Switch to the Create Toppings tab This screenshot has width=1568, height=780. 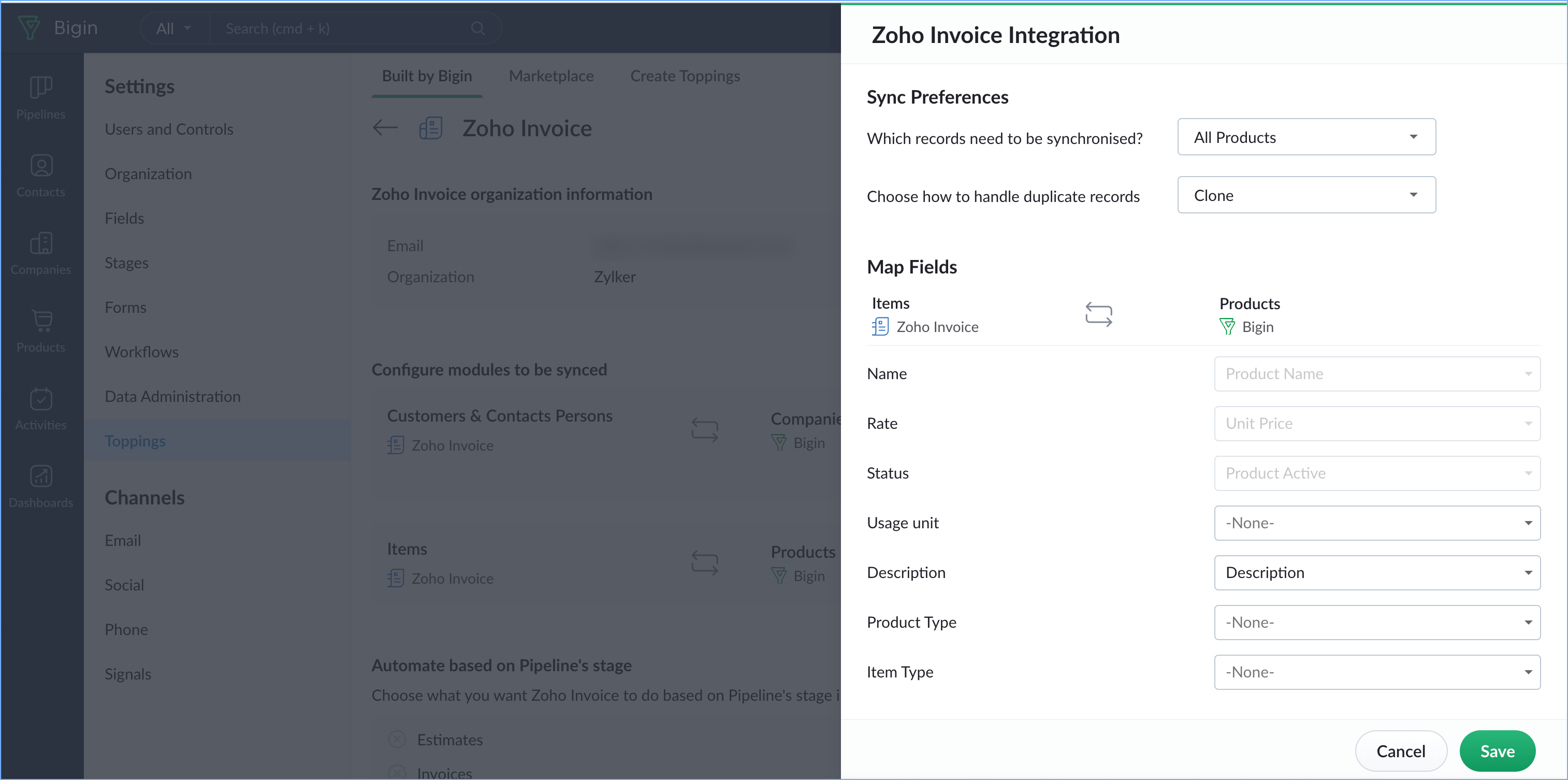[685, 76]
